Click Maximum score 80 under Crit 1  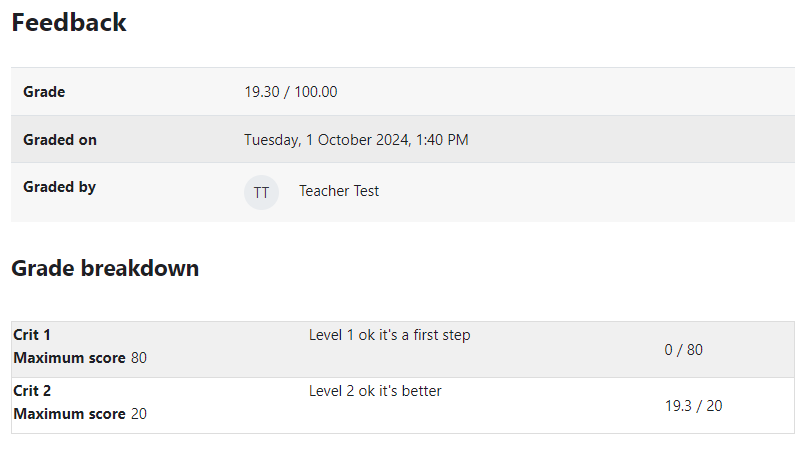[x=80, y=358]
